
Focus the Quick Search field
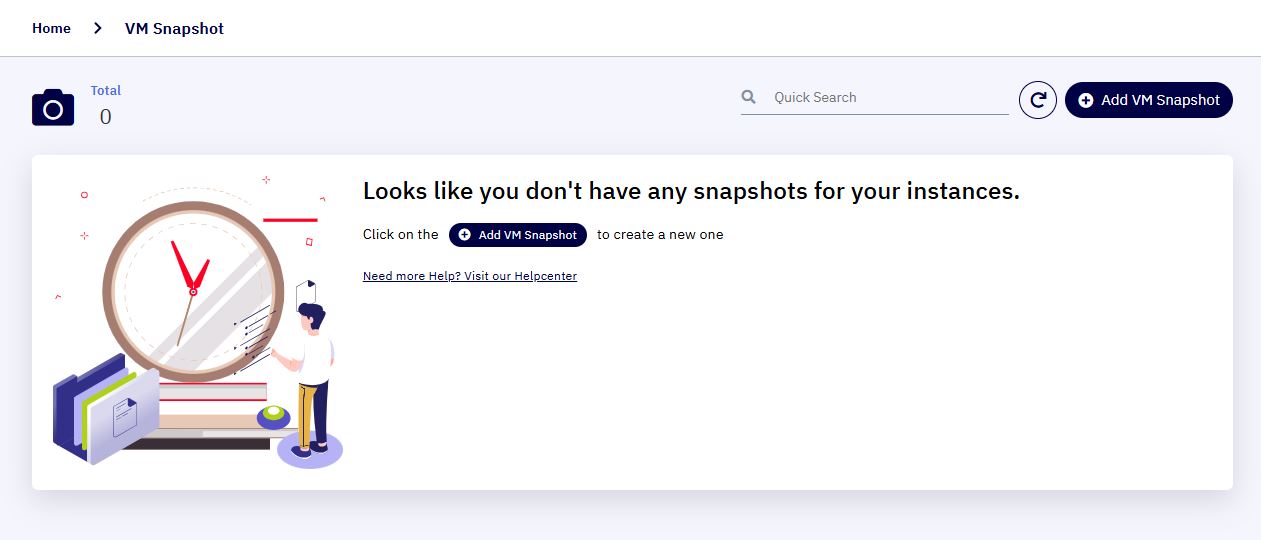(889, 97)
